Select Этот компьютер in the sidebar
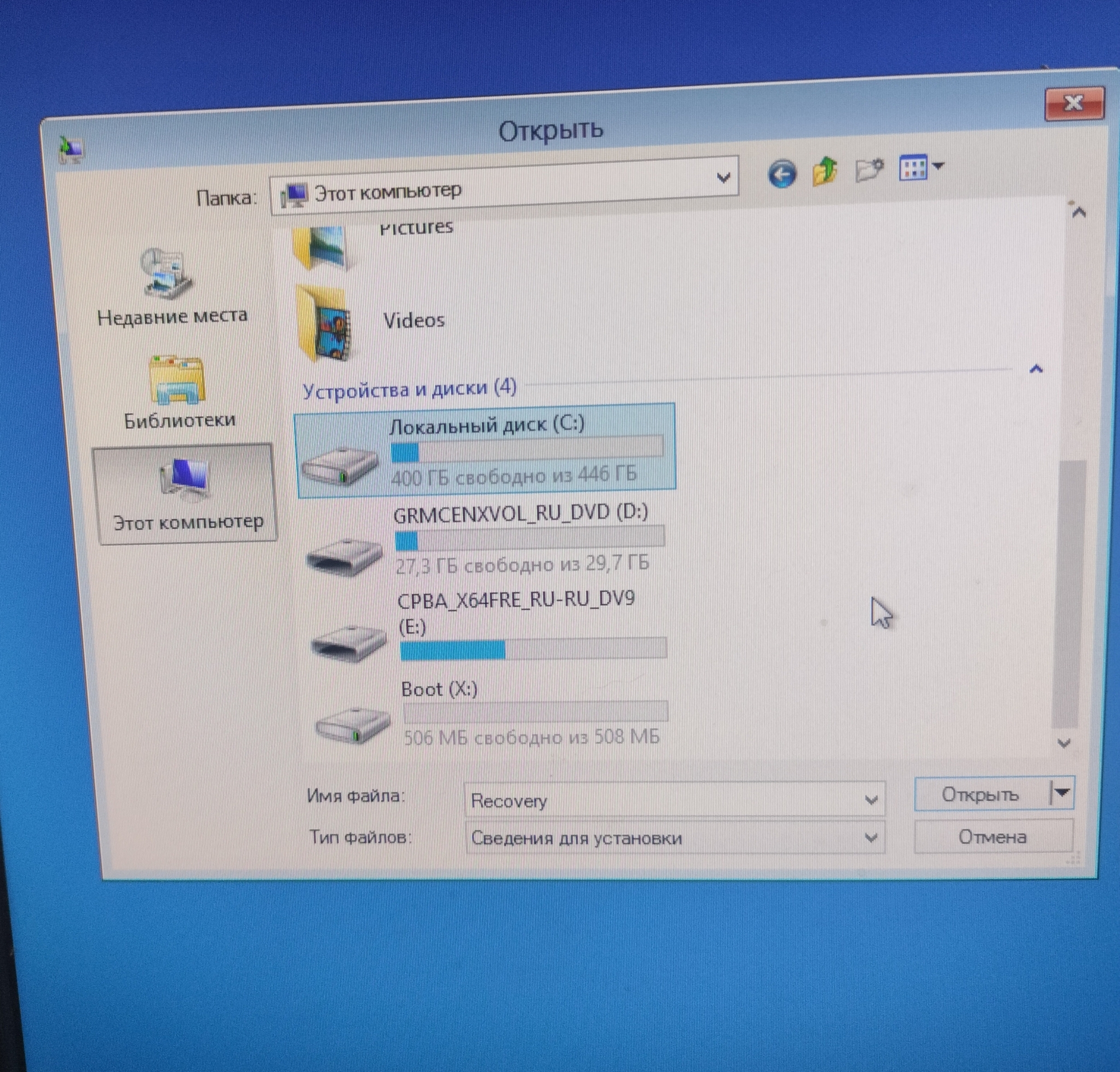This screenshot has width=1120, height=1072. pos(186,495)
